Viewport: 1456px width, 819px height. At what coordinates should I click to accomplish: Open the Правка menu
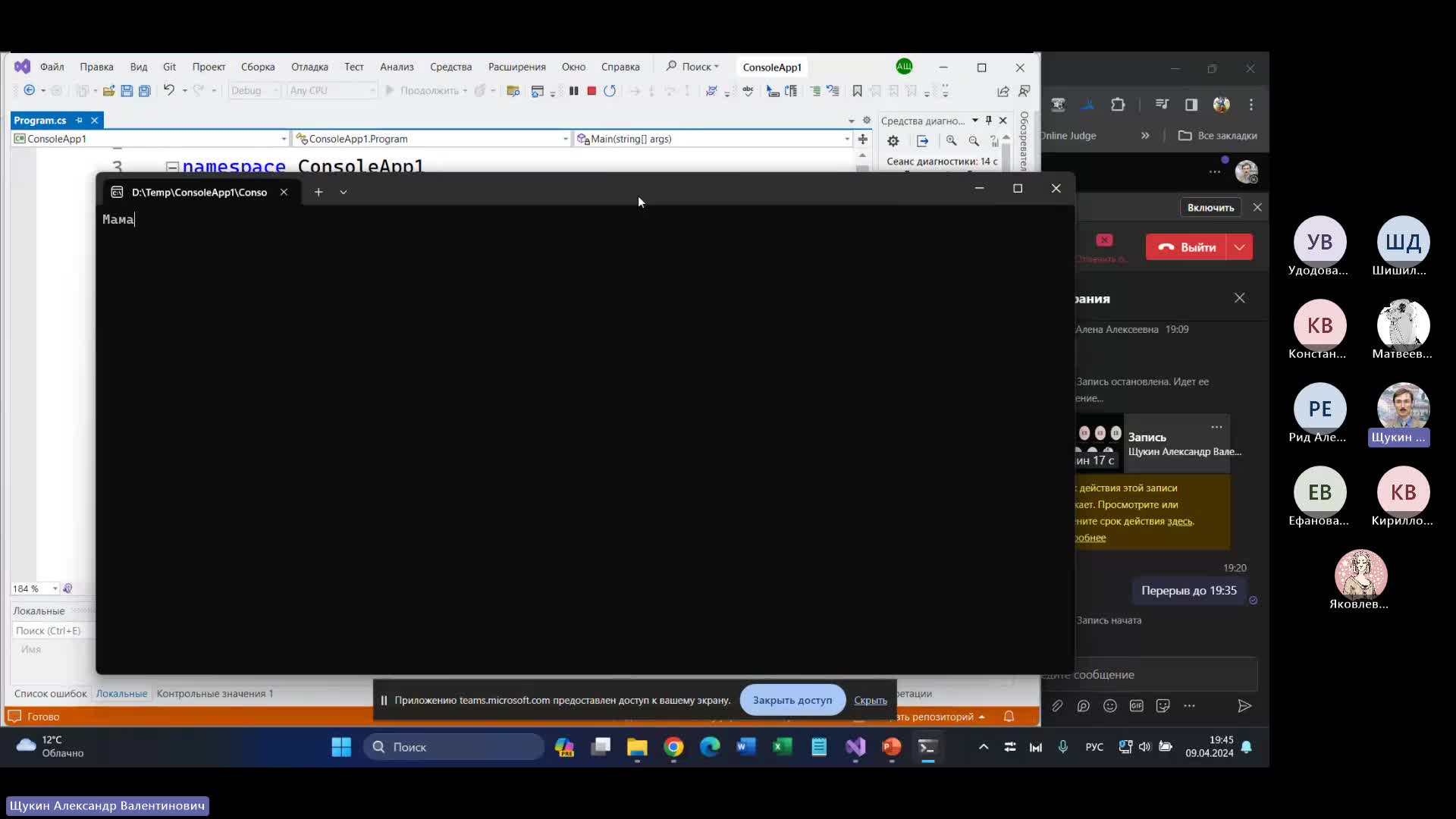coord(96,67)
